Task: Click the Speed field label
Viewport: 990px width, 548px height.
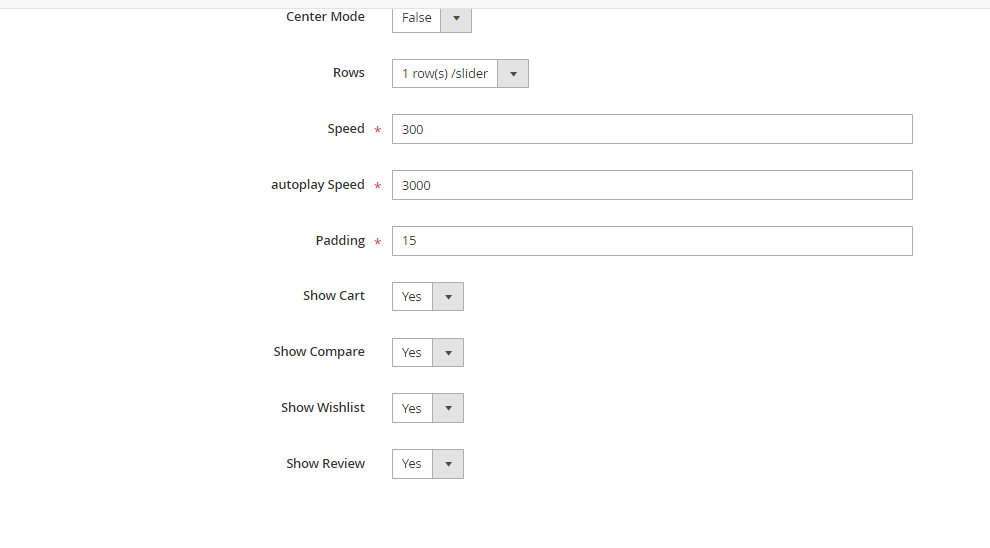Action: (x=345, y=129)
